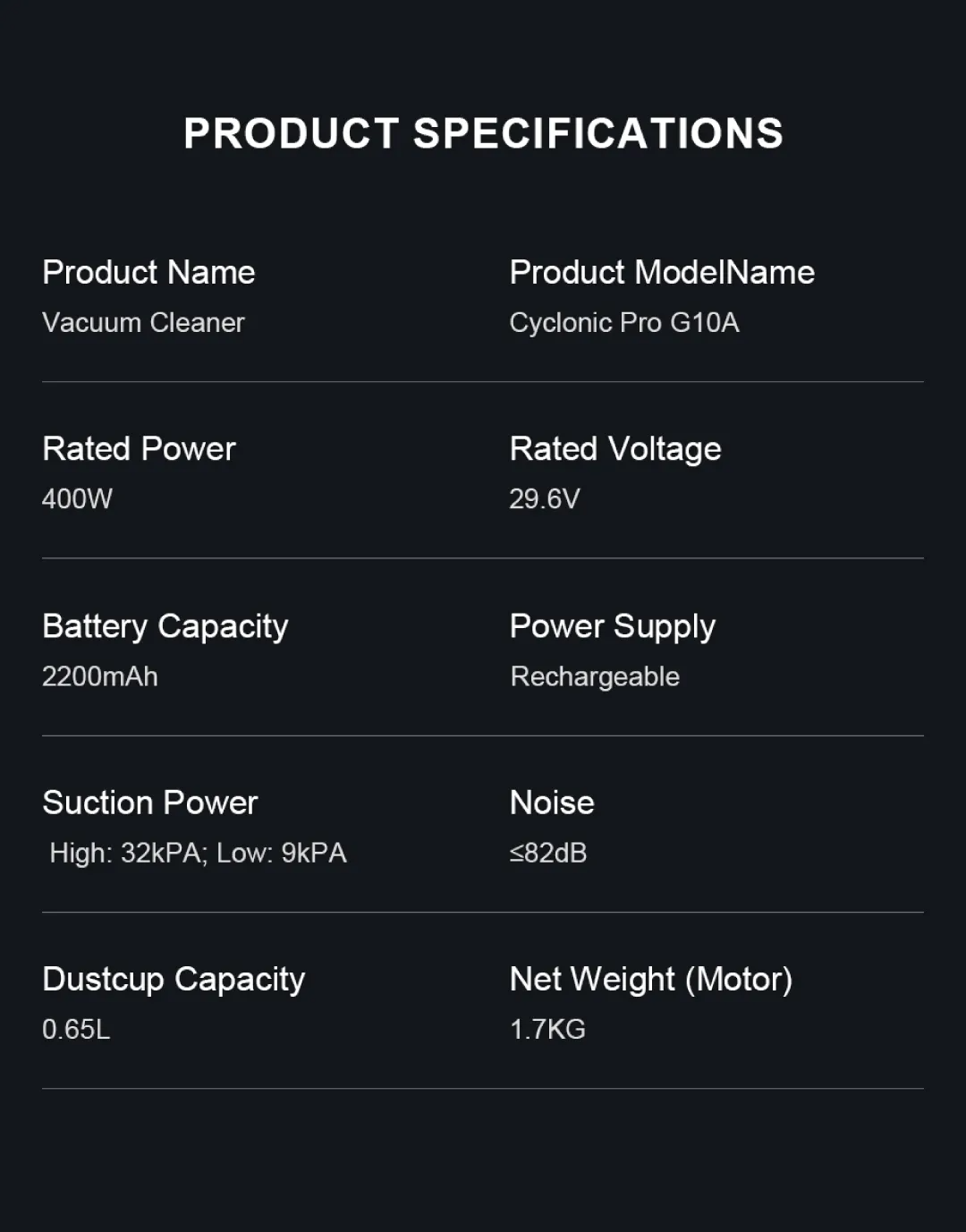The width and height of the screenshot is (966, 1232).
Task: Click the Net Weight (Motor) label
Action: coord(651,979)
